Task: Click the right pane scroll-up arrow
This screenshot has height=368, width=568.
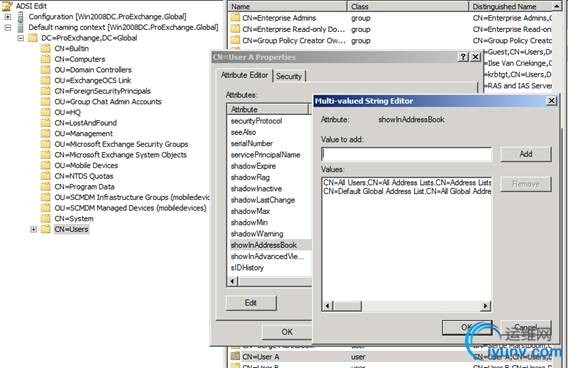Action: point(557,6)
